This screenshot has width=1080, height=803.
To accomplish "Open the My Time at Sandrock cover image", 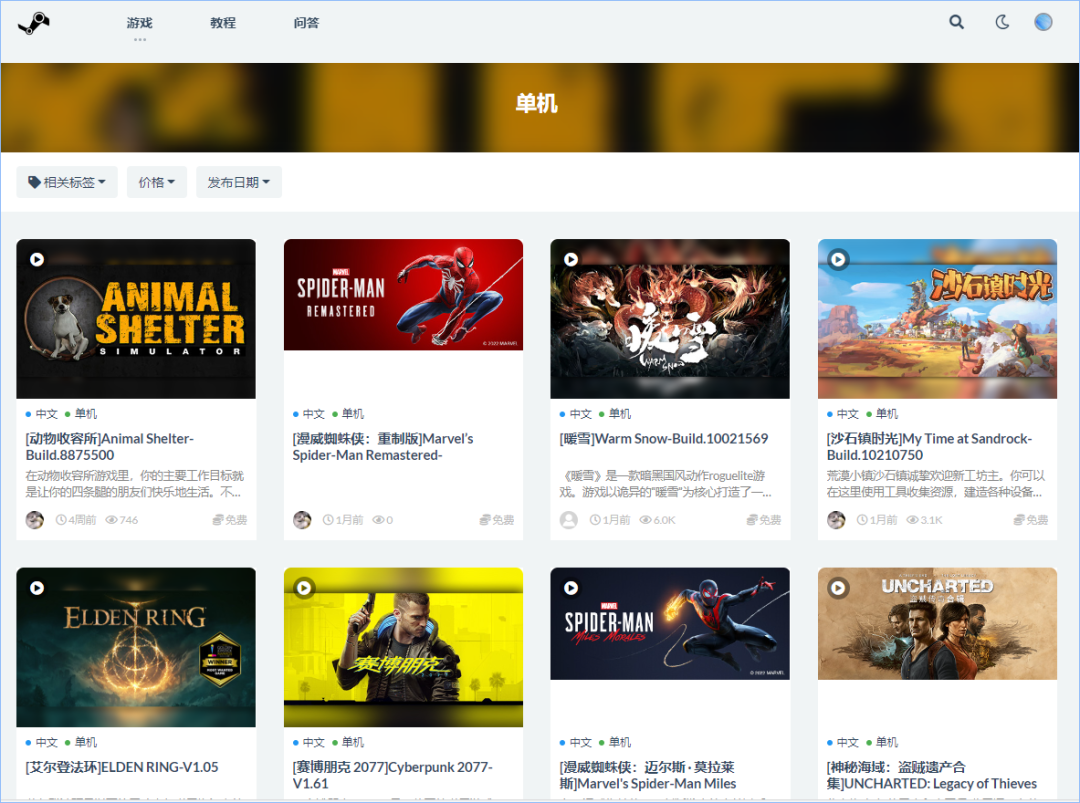I will (x=937, y=319).
